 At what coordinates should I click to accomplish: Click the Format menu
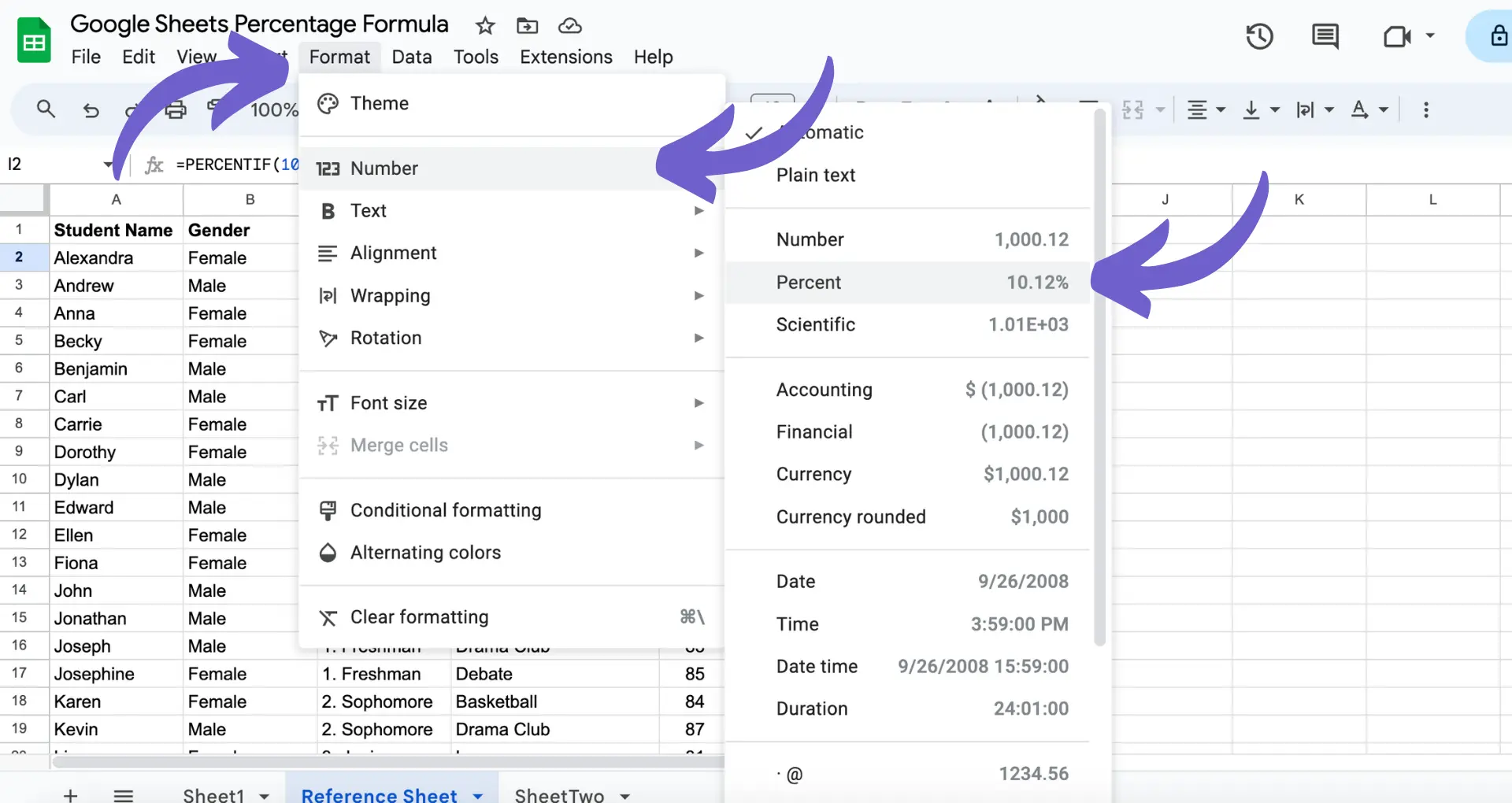339,57
